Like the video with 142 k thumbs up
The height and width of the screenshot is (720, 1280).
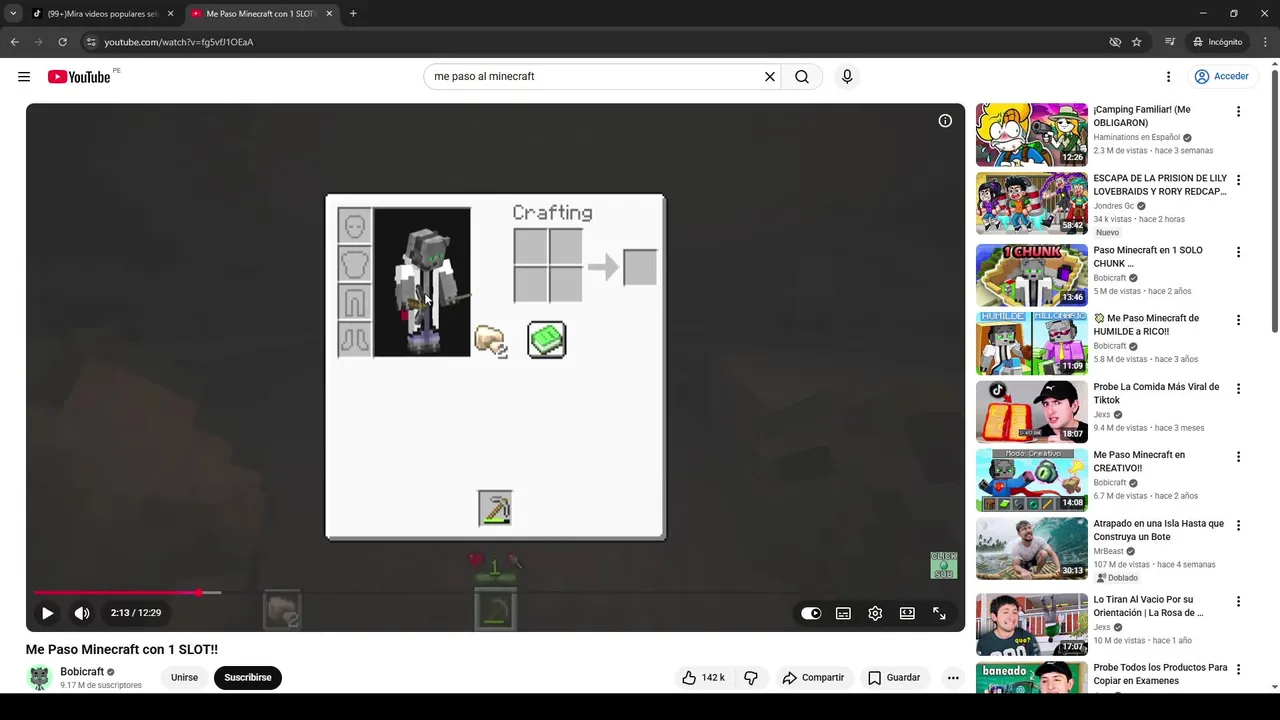703,678
